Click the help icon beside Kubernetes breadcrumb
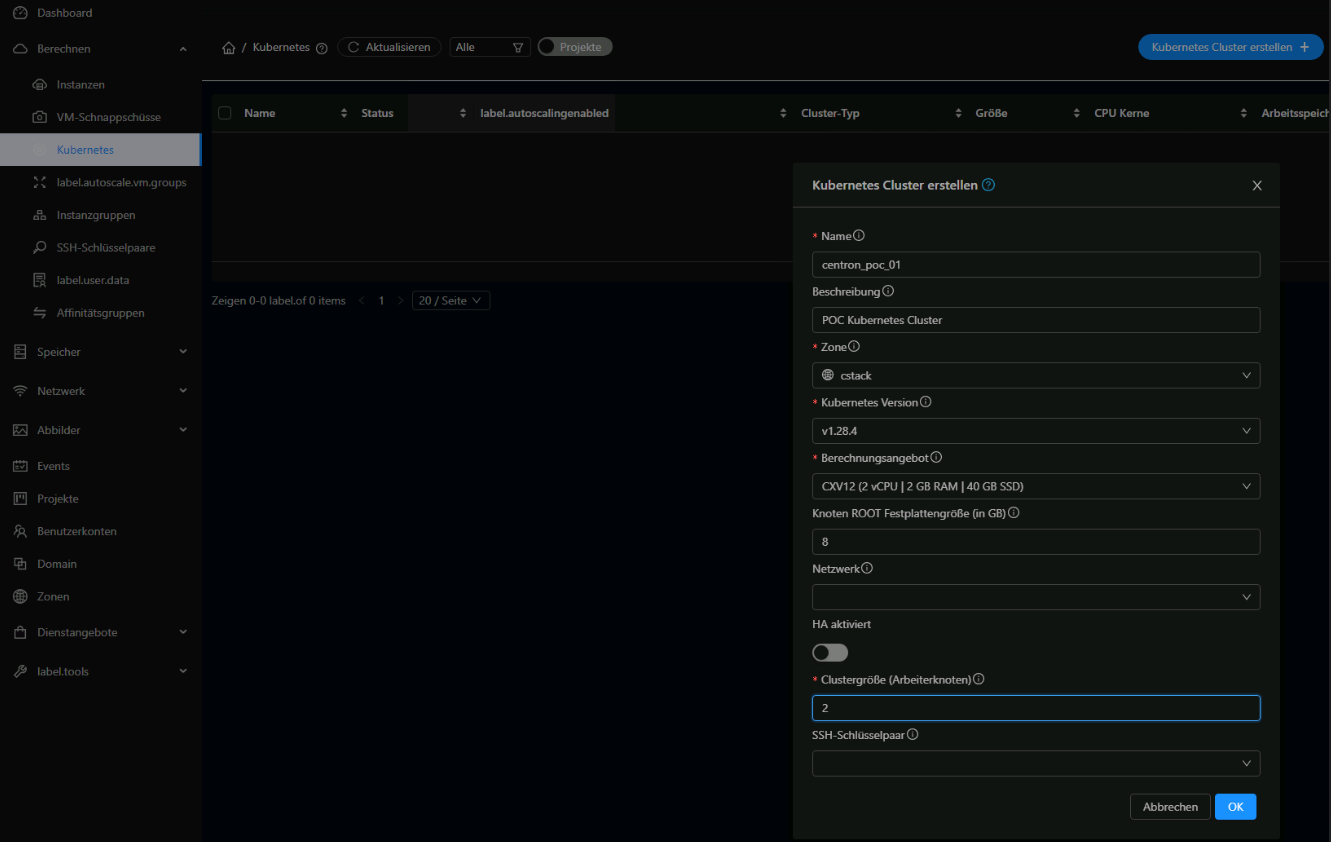The width and height of the screenshot is (1331, 842). [321, 48]
